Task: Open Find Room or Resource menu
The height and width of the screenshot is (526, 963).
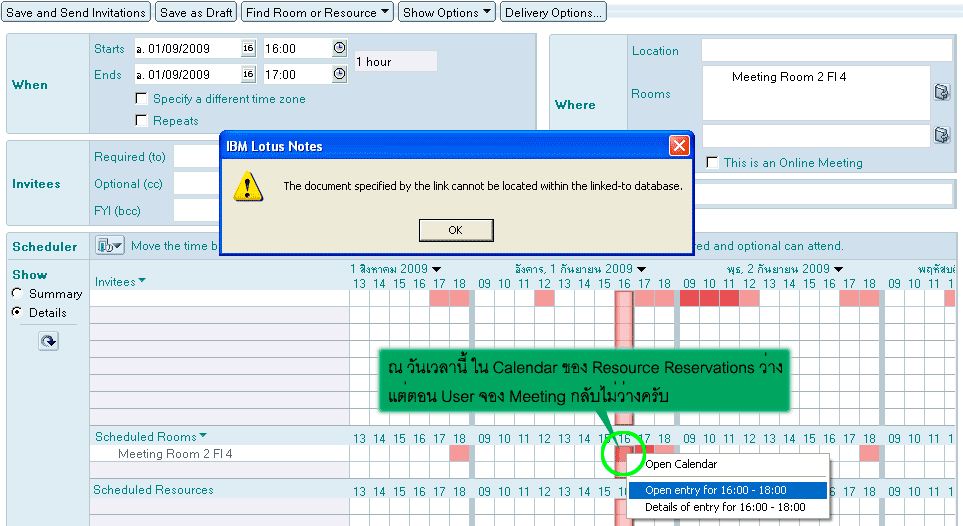Action: [x=317, y=12]
